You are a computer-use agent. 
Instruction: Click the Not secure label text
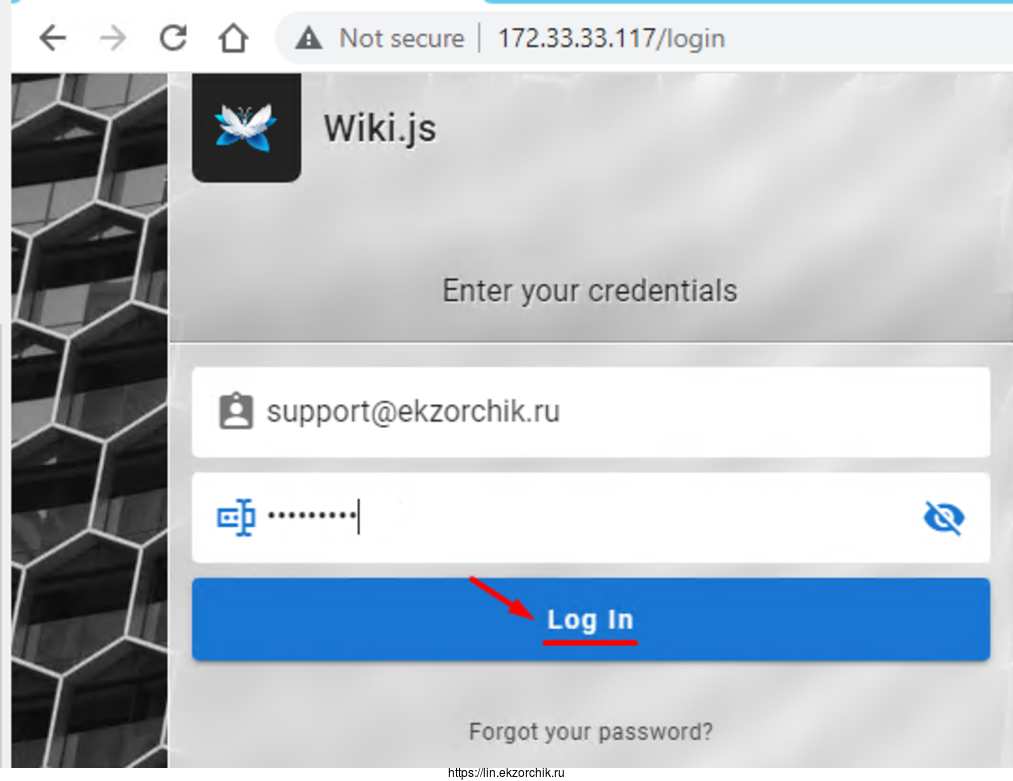[401, 38]
